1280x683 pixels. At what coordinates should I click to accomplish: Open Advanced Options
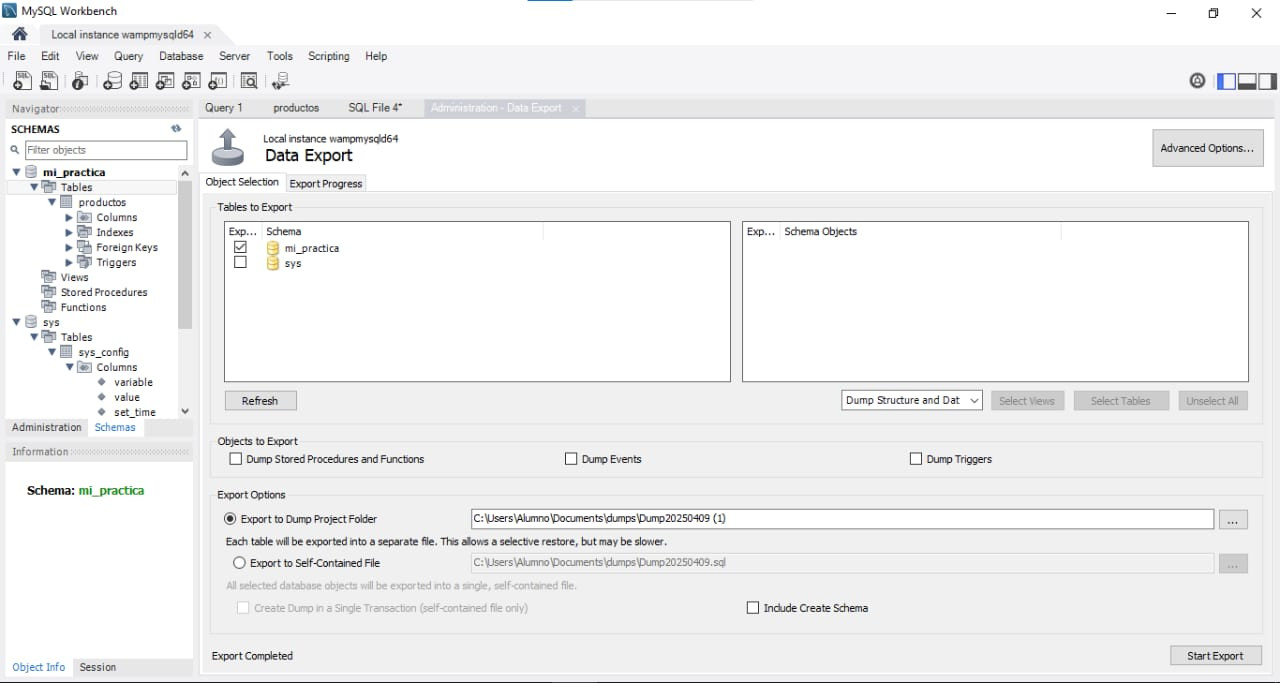click(1207, 148)
